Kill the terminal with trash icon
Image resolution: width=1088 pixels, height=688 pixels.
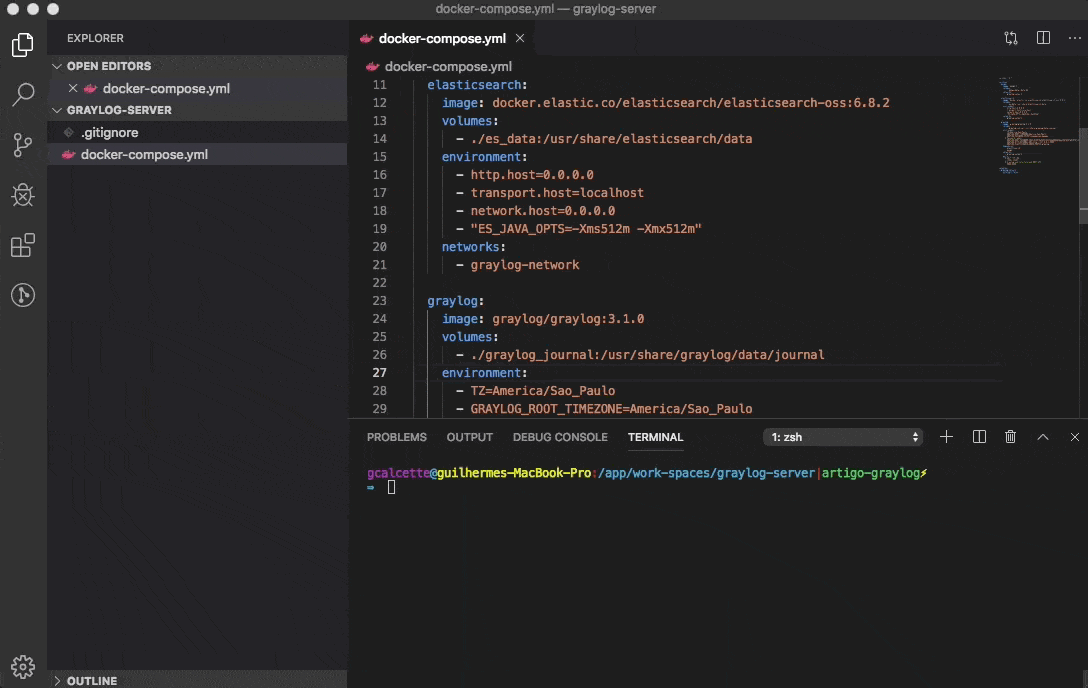tap(1010, 437)
